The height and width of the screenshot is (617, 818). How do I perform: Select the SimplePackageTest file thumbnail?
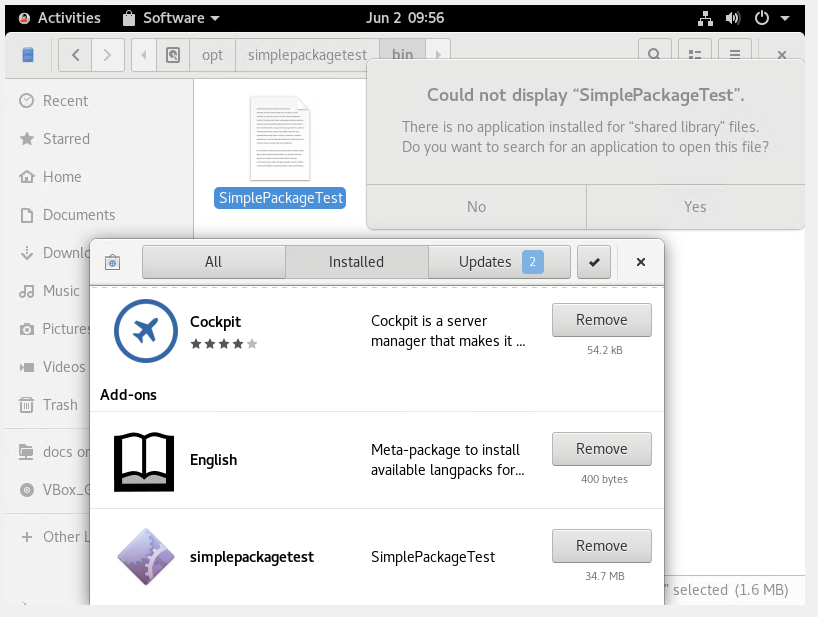pos(279,138)
